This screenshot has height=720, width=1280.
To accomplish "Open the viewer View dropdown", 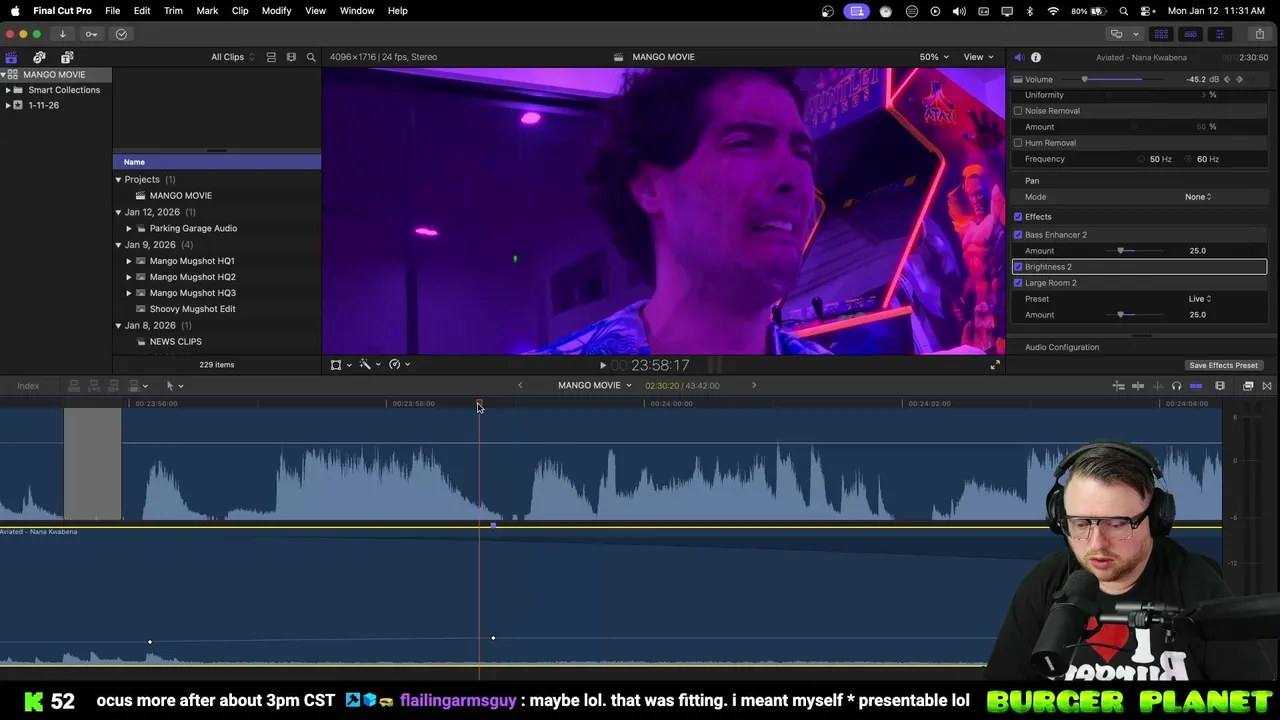I will pos(978,57).
